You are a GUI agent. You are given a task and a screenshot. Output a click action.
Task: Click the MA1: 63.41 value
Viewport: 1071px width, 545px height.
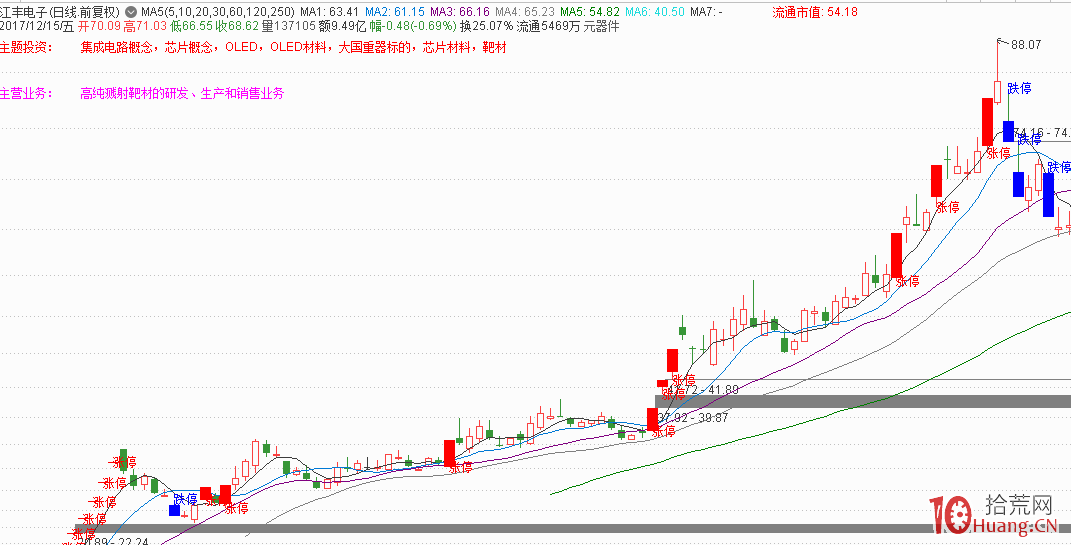(329, 12)
